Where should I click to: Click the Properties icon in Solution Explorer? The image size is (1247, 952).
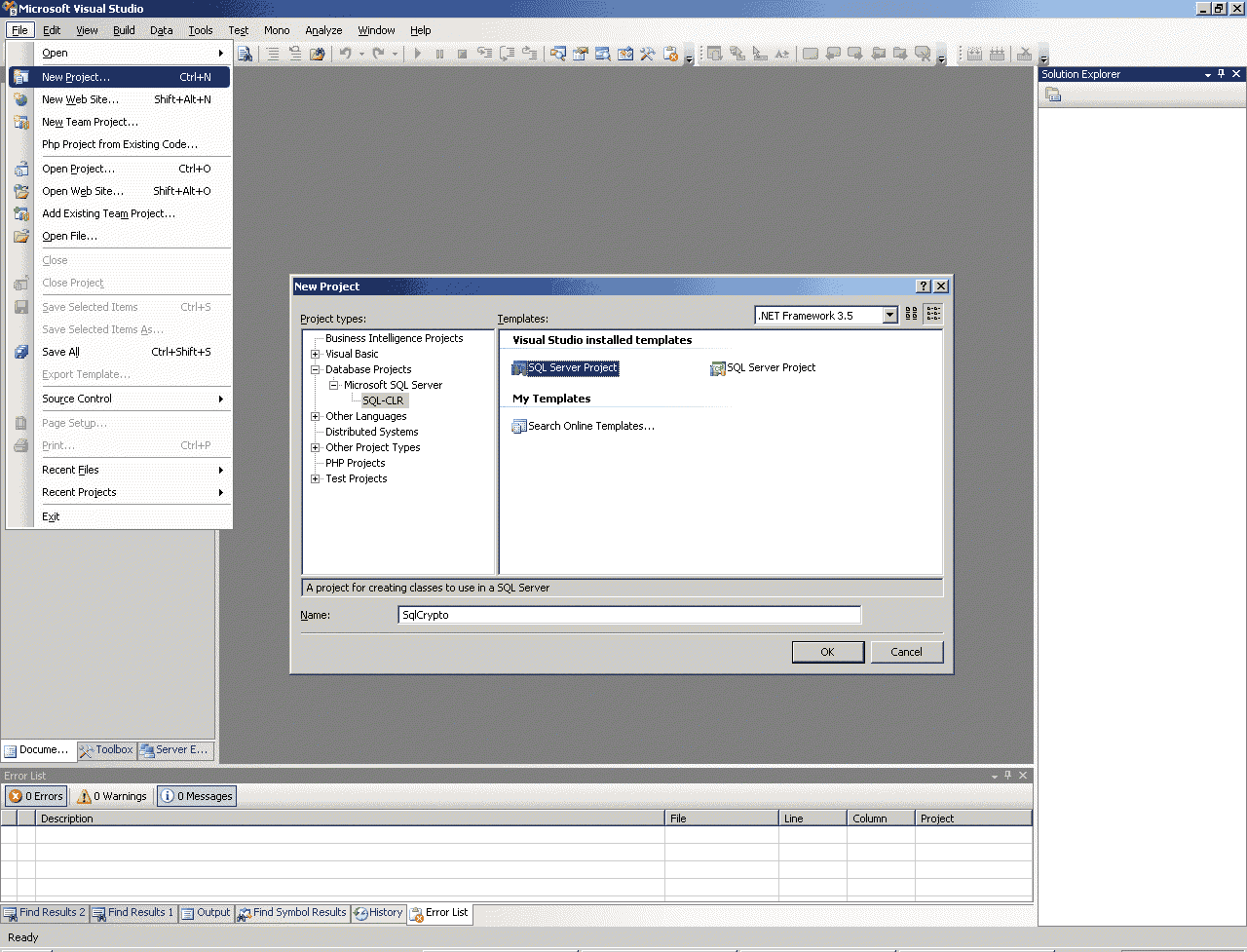[1053, 95]
